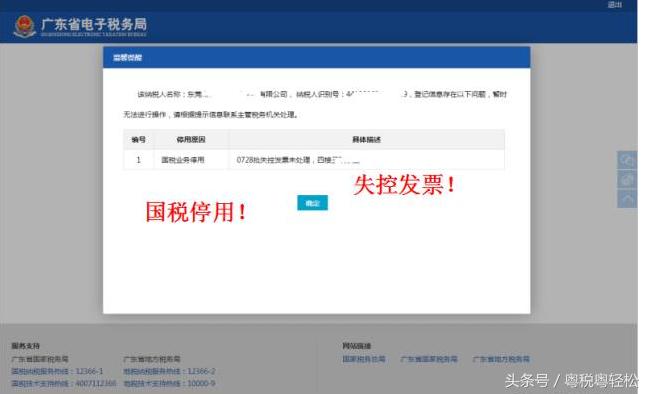Click the middle icon of floating sidebar
This screenshot has width=648, height=394.
(627, 179)
